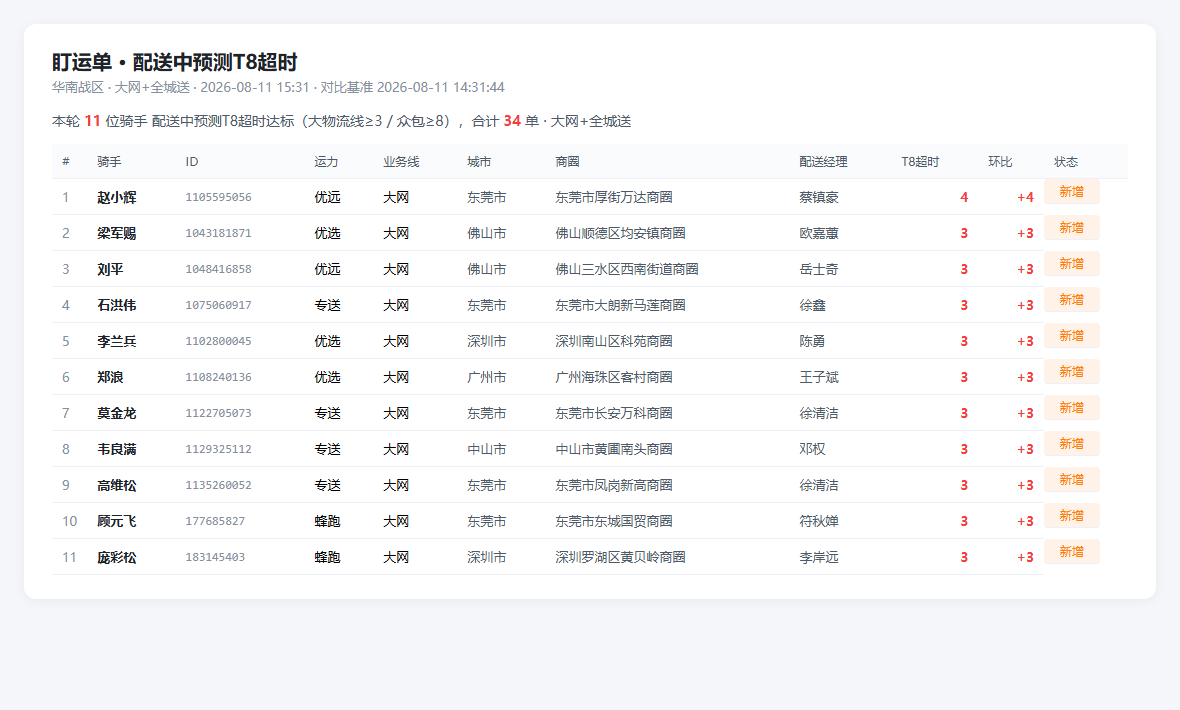
Task: Click 新增 badge in 郑浪 row
Action: coord(1072,372)
